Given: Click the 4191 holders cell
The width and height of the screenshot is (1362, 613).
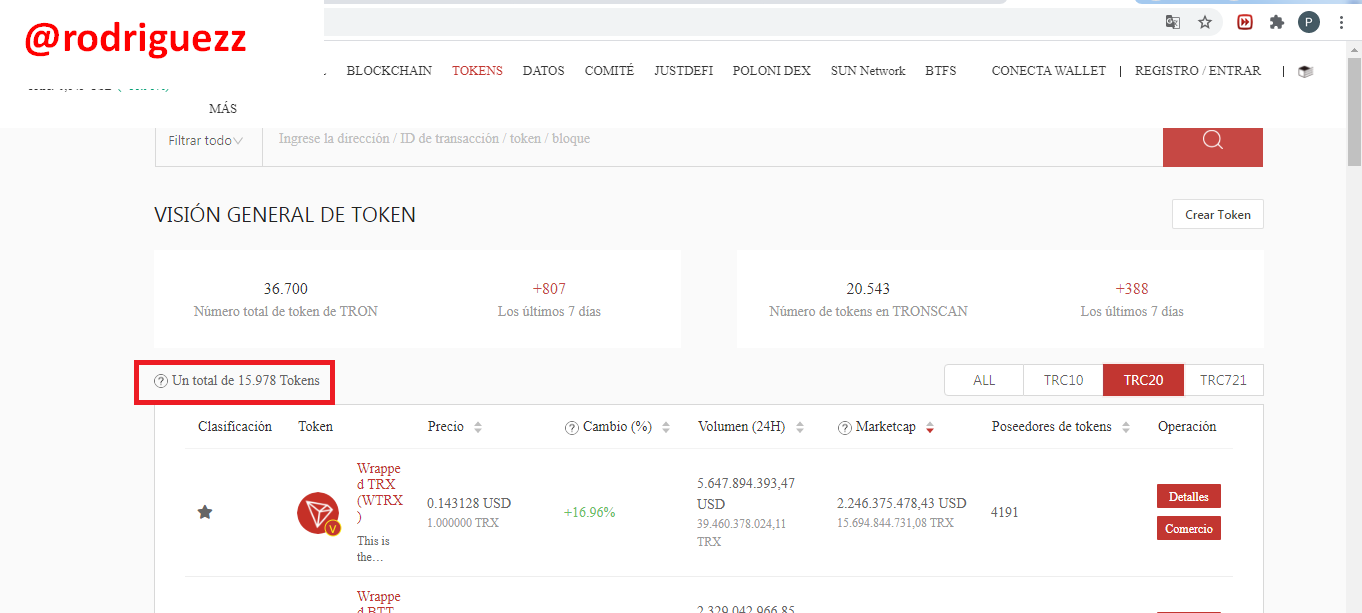Looking at the screenshot, I should pos(1005,513).
